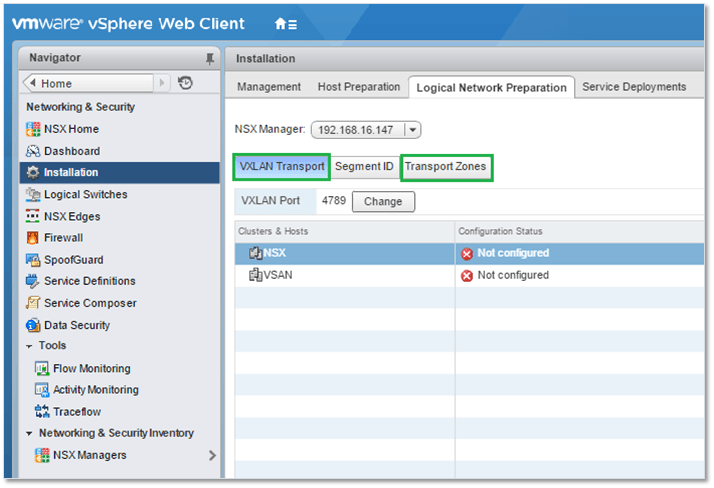The width and height of the screenshot is (714, 488).
Task: Open the Transport Zones sub-tab
Action: click(x=446, y=167)
